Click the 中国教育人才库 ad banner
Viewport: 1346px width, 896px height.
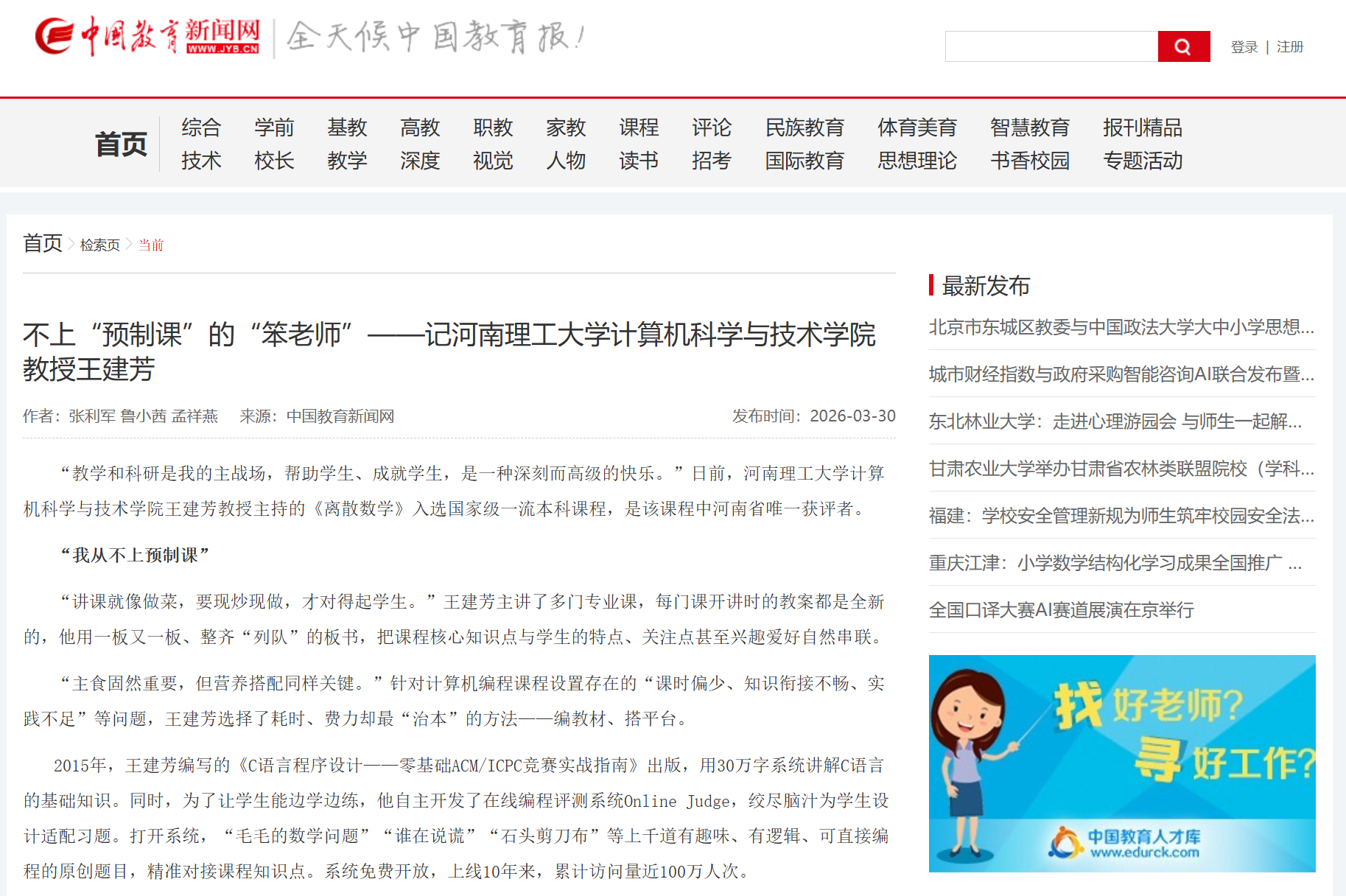click(1121, 763)
